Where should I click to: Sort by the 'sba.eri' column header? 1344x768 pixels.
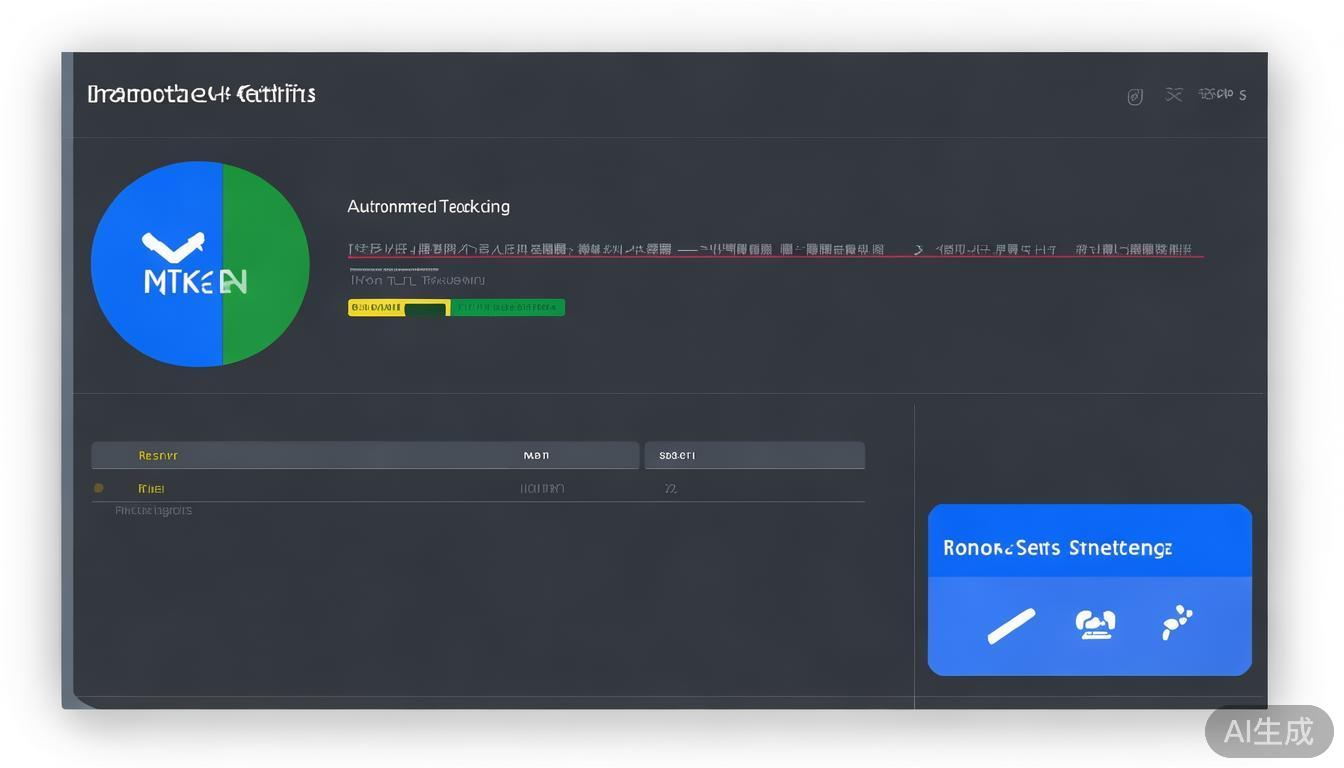[x=677, y=456]
